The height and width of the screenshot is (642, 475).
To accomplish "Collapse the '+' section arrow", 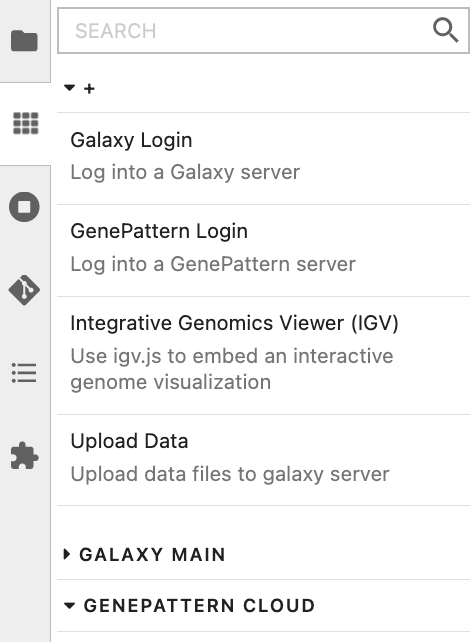I will coord(70,88).
